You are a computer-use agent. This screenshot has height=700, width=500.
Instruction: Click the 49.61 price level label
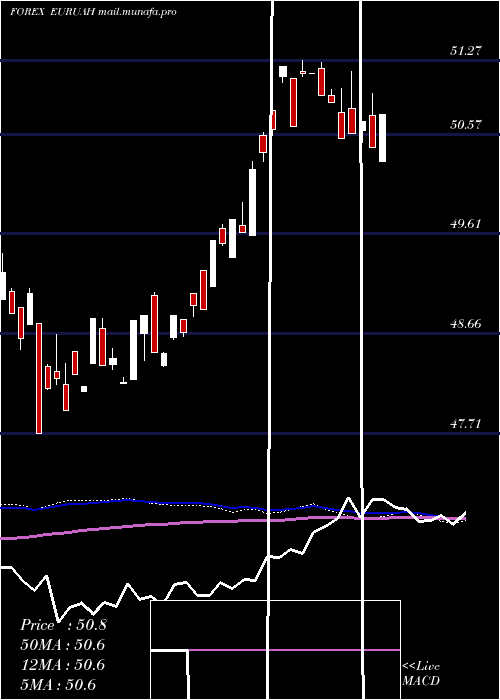466,224
